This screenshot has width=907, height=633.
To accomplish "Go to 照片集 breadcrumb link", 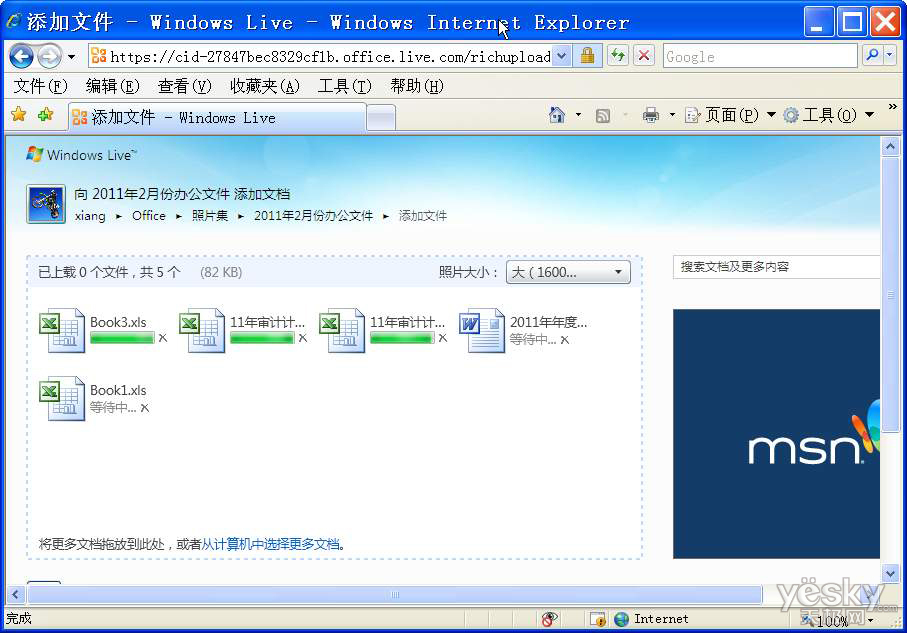I will [x=209, y=215].
